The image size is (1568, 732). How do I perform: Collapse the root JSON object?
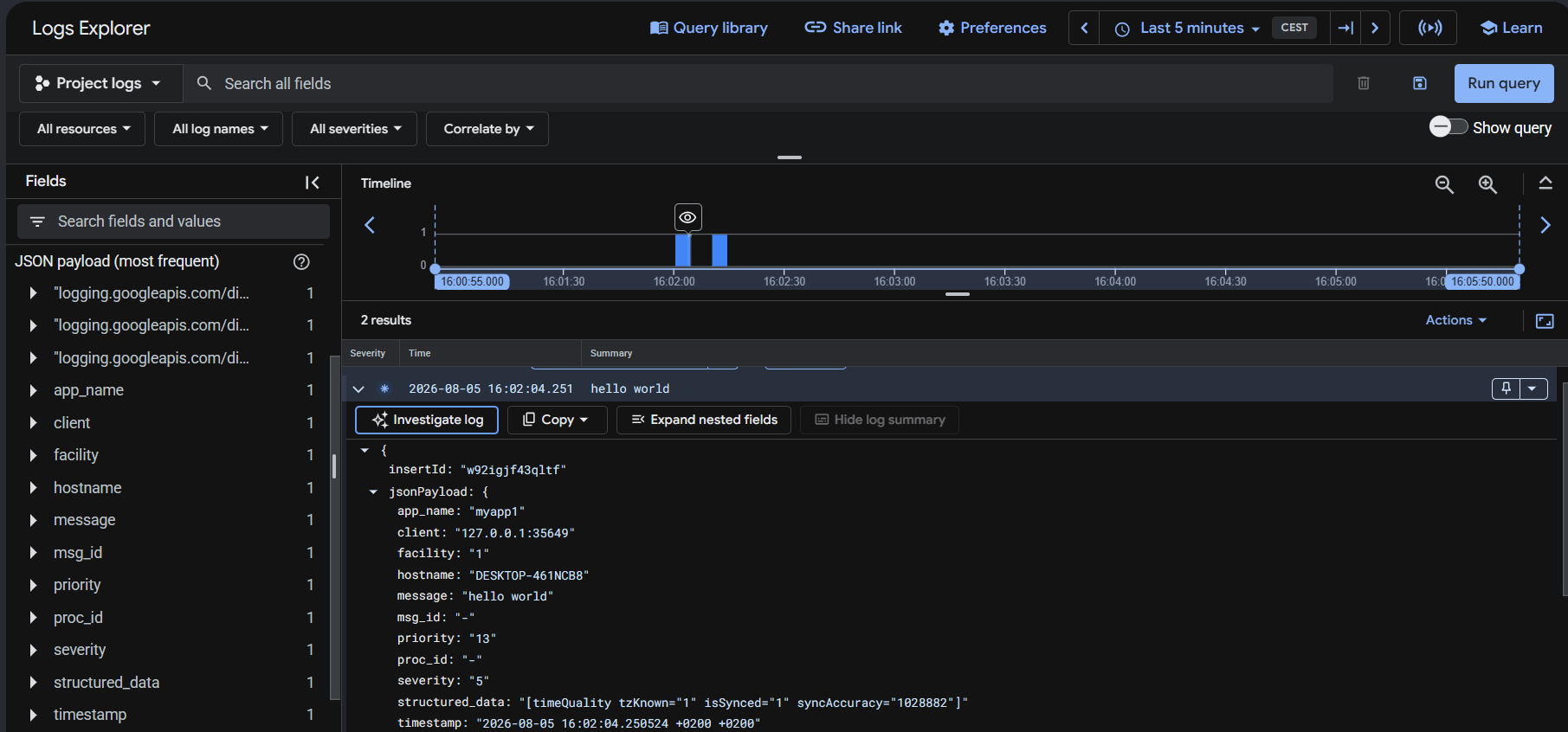coord(365,450)
